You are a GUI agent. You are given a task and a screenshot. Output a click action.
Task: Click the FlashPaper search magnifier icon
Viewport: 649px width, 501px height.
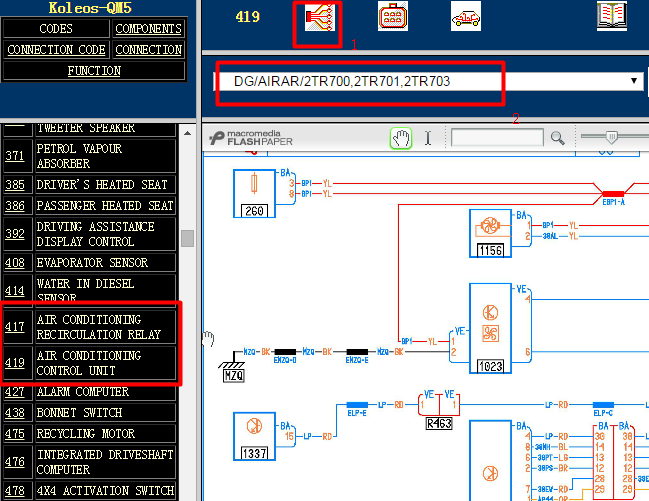pyautogui.click(x=558, y=138)
